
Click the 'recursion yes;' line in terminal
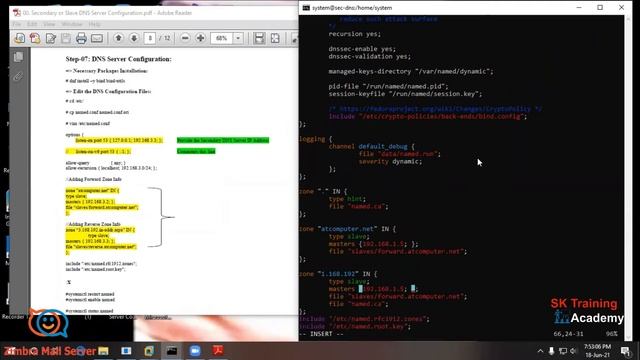pyautogui.click(x=355, y=34)
